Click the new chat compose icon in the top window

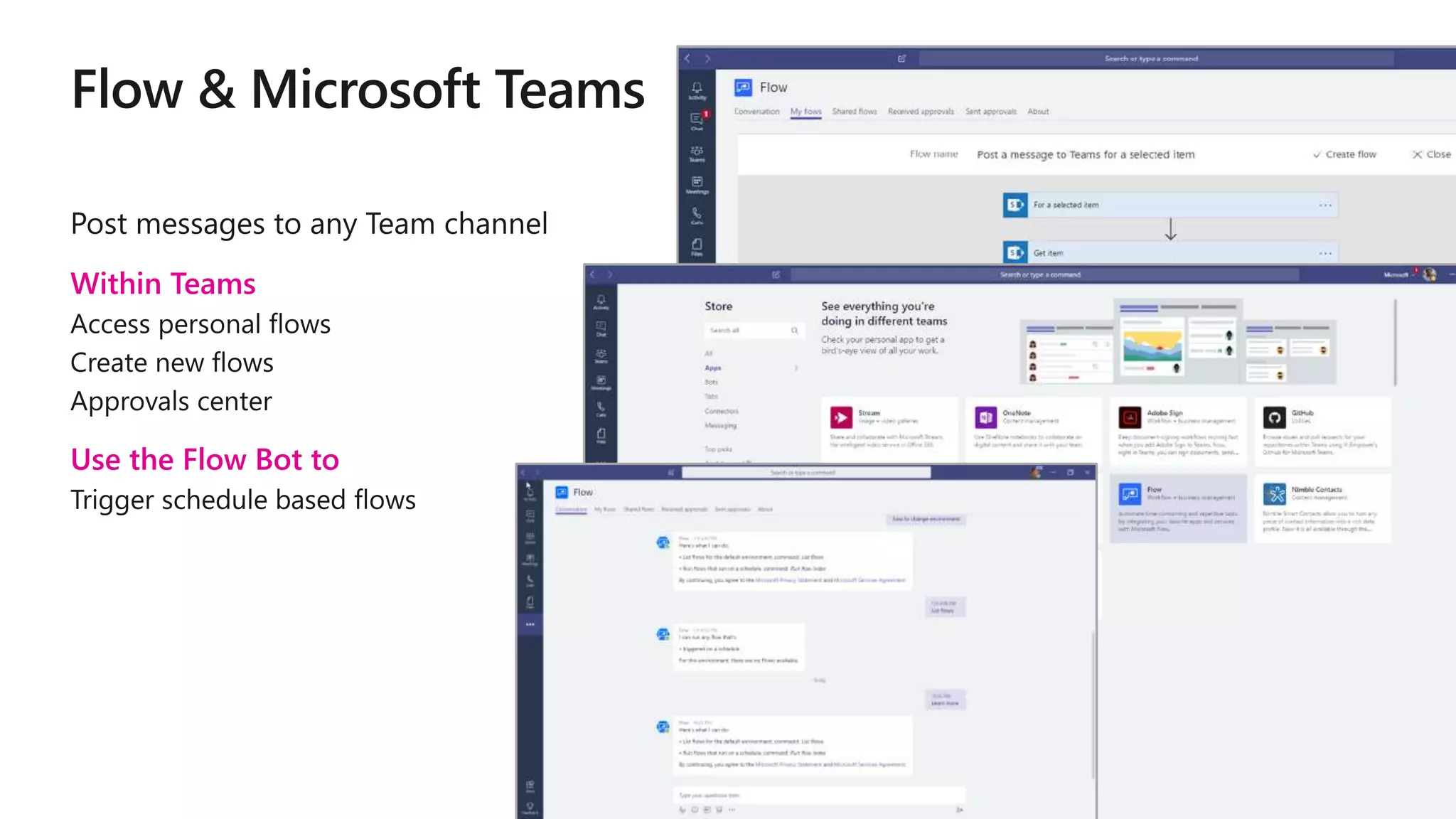click(x=901, y=58)
